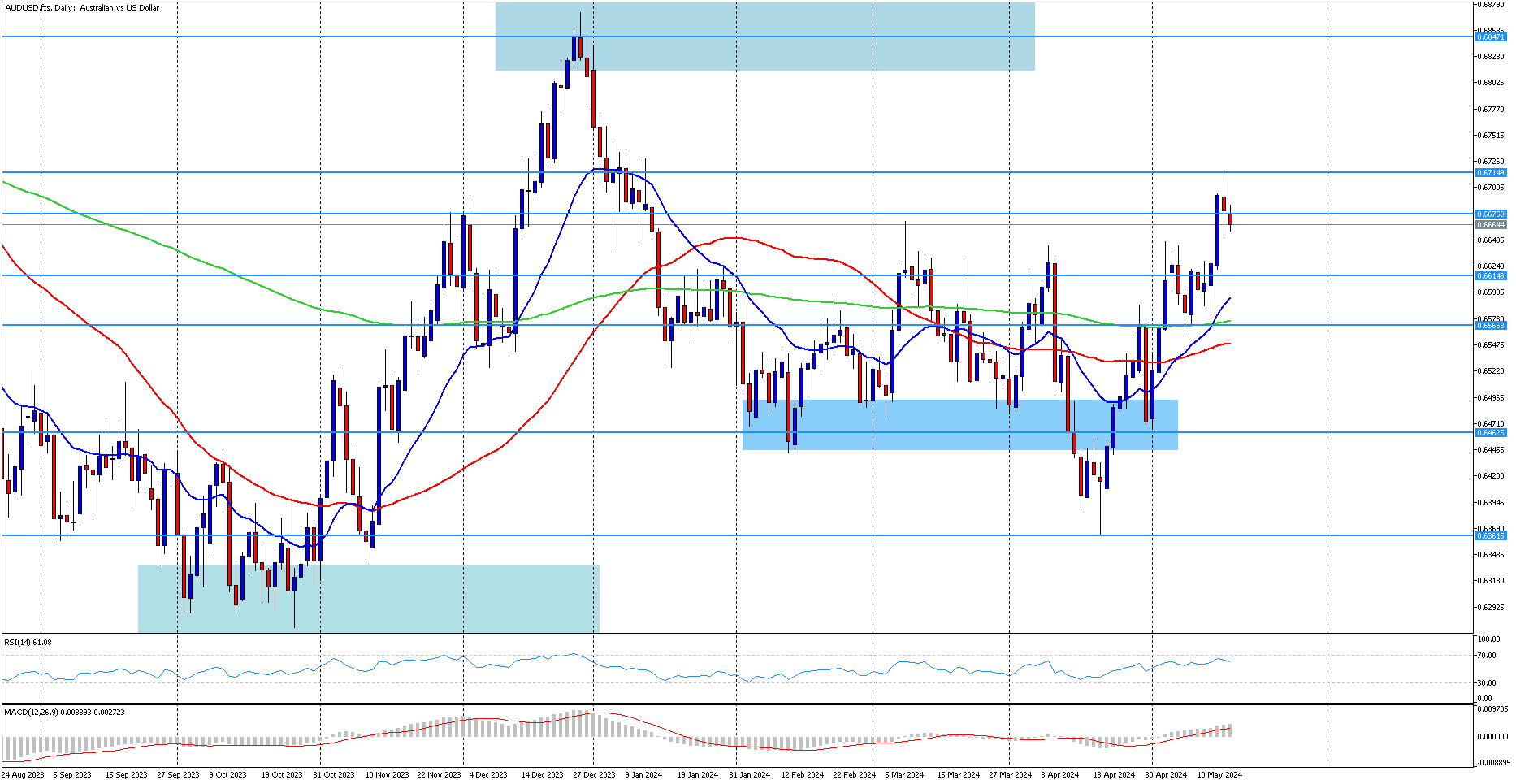Click the current price label 0.66644
Viewport: 1516px width, 784px height.
pos(1491,224)
